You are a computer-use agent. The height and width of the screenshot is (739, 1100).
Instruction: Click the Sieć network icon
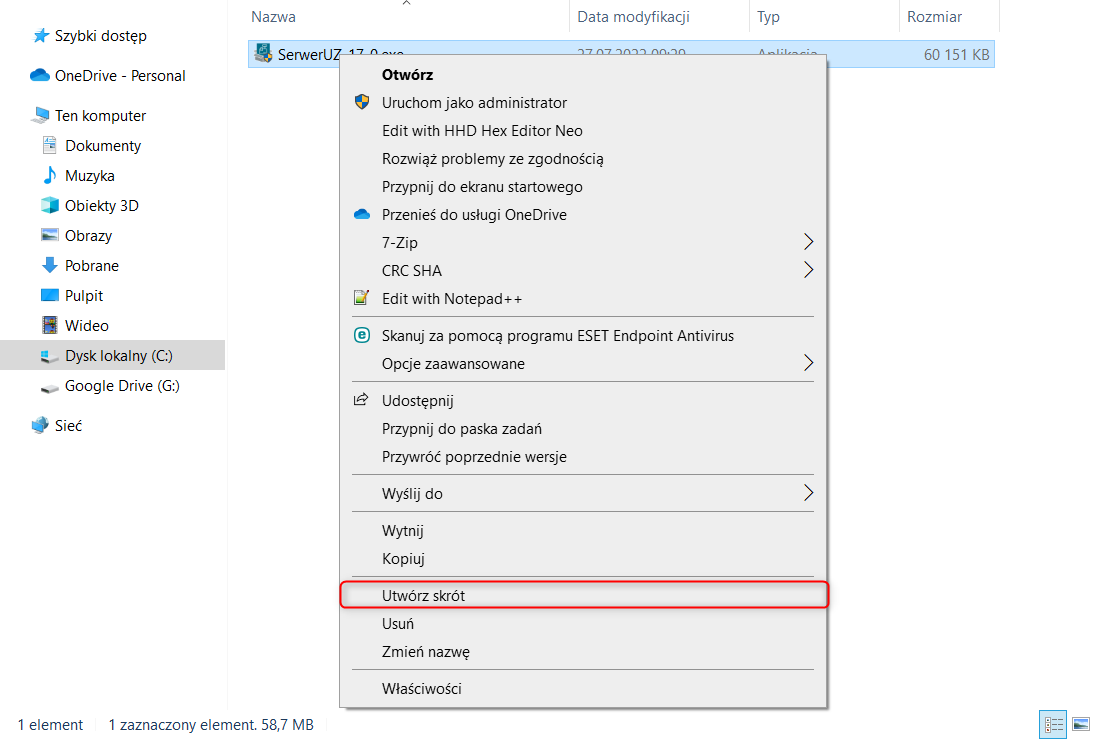[40, 426]
